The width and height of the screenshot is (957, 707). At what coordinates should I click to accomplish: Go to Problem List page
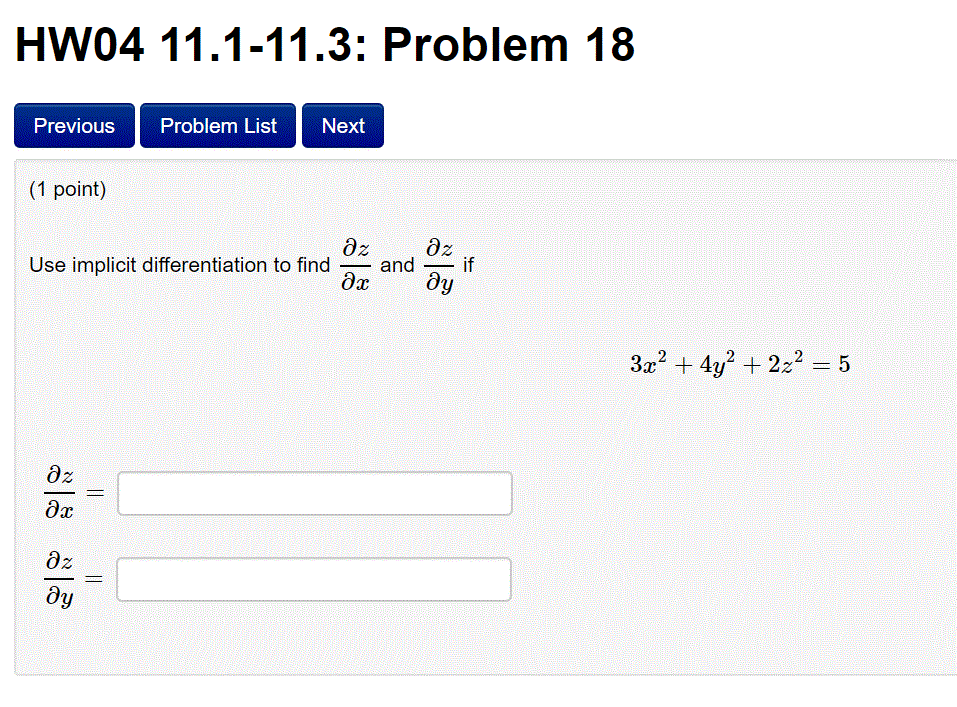pos(217,125)
